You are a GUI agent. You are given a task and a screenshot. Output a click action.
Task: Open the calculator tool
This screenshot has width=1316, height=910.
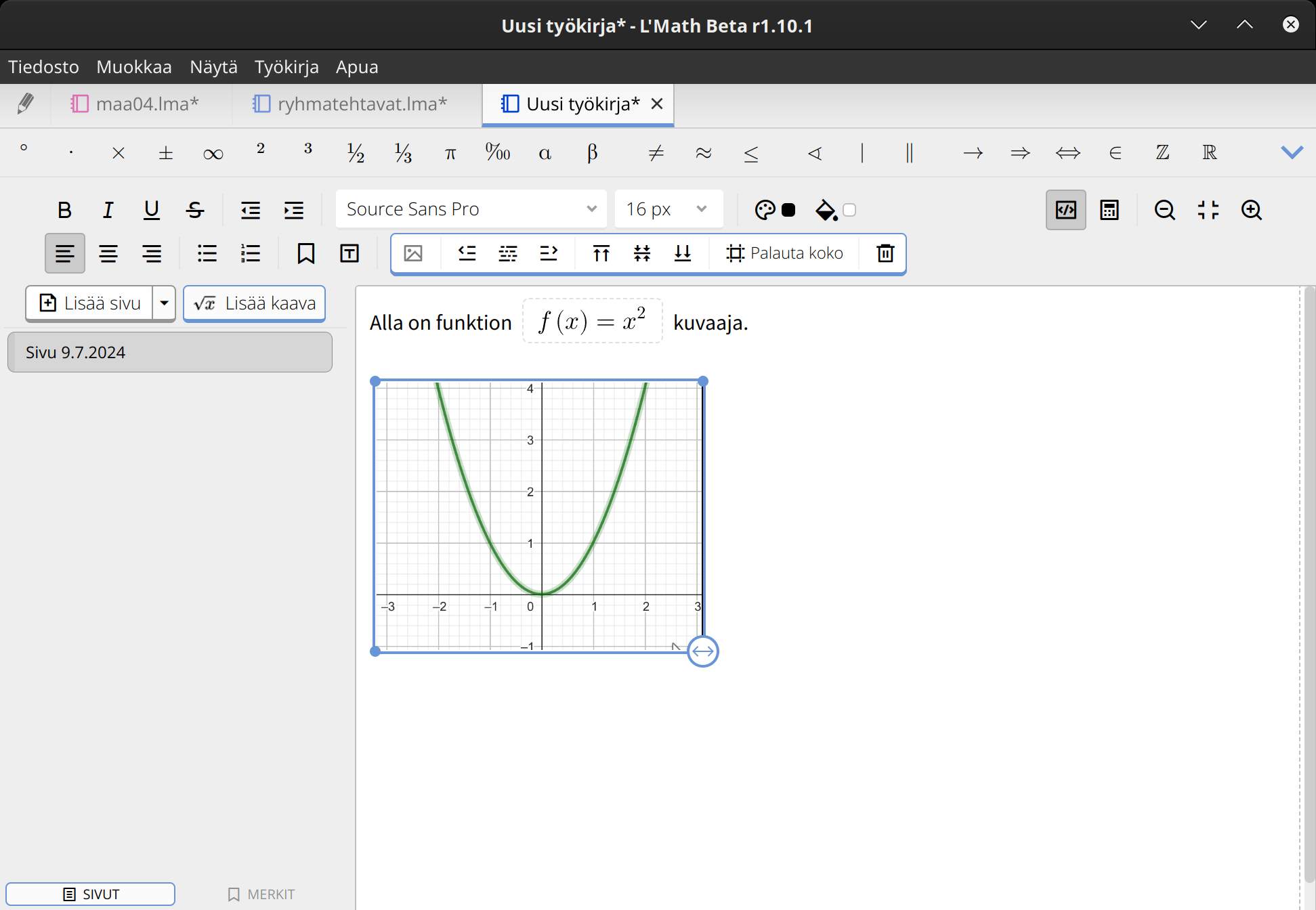(1109, 210)
